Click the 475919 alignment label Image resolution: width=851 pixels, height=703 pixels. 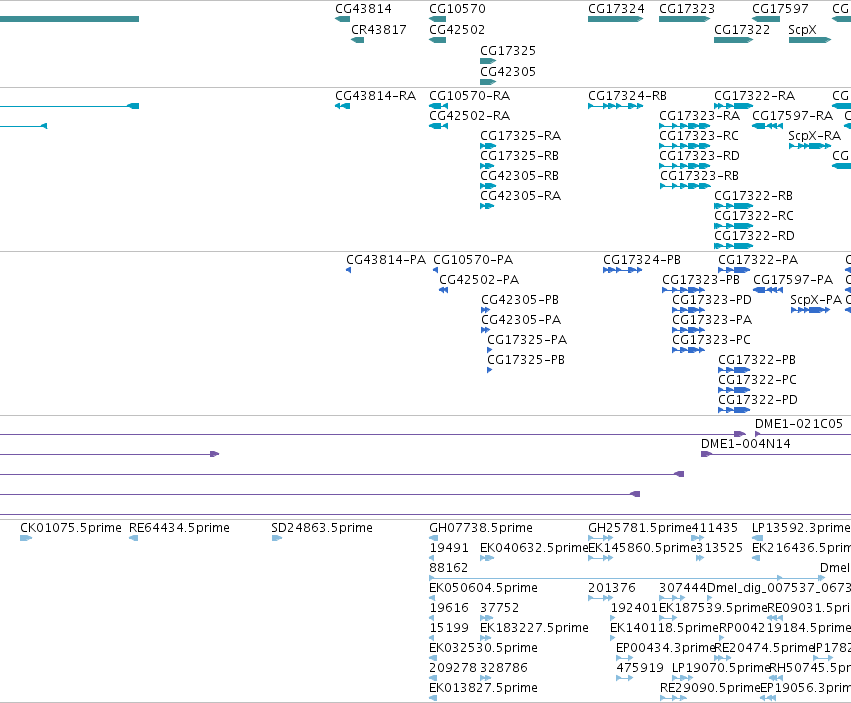point(640,668)
